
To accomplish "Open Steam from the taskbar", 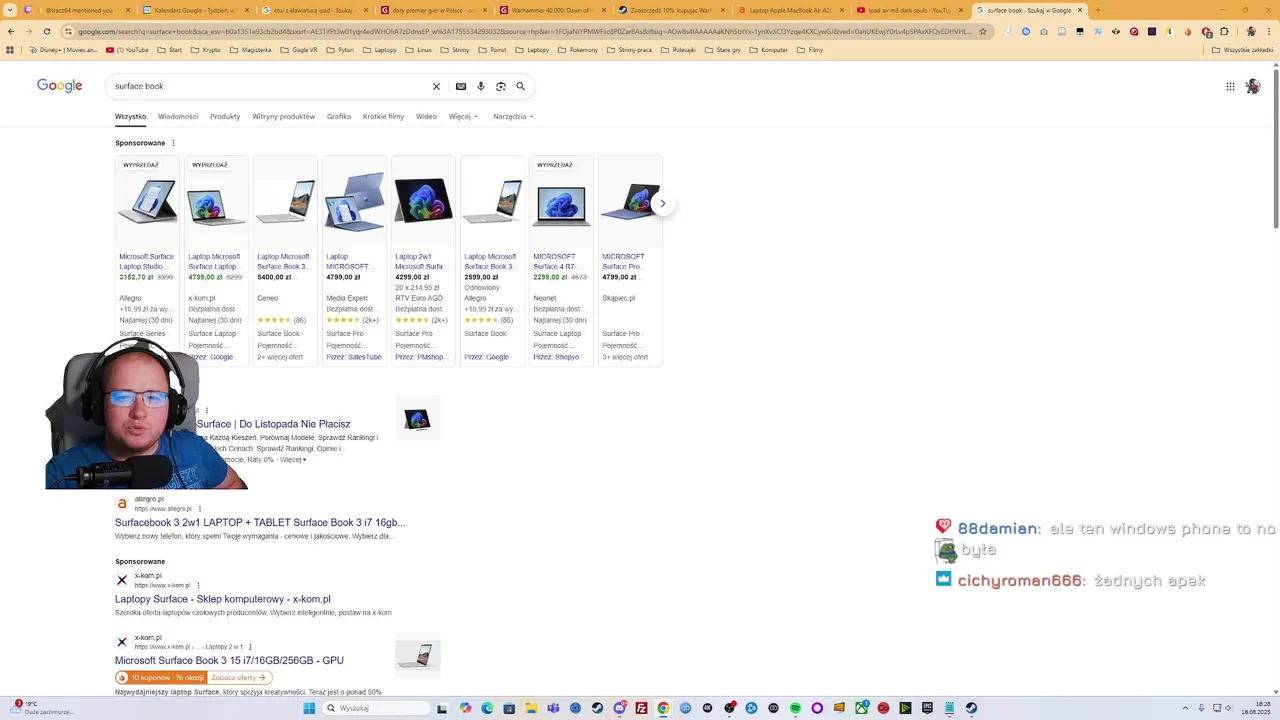I will (x=597, y=708).
